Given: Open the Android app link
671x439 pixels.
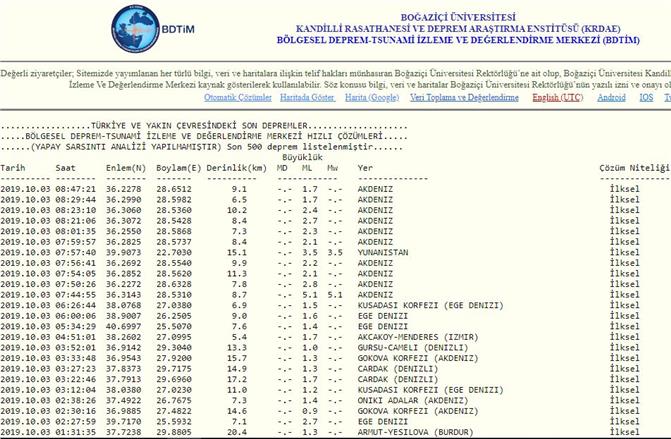Looking at the screenshot, I should point(612,99).
